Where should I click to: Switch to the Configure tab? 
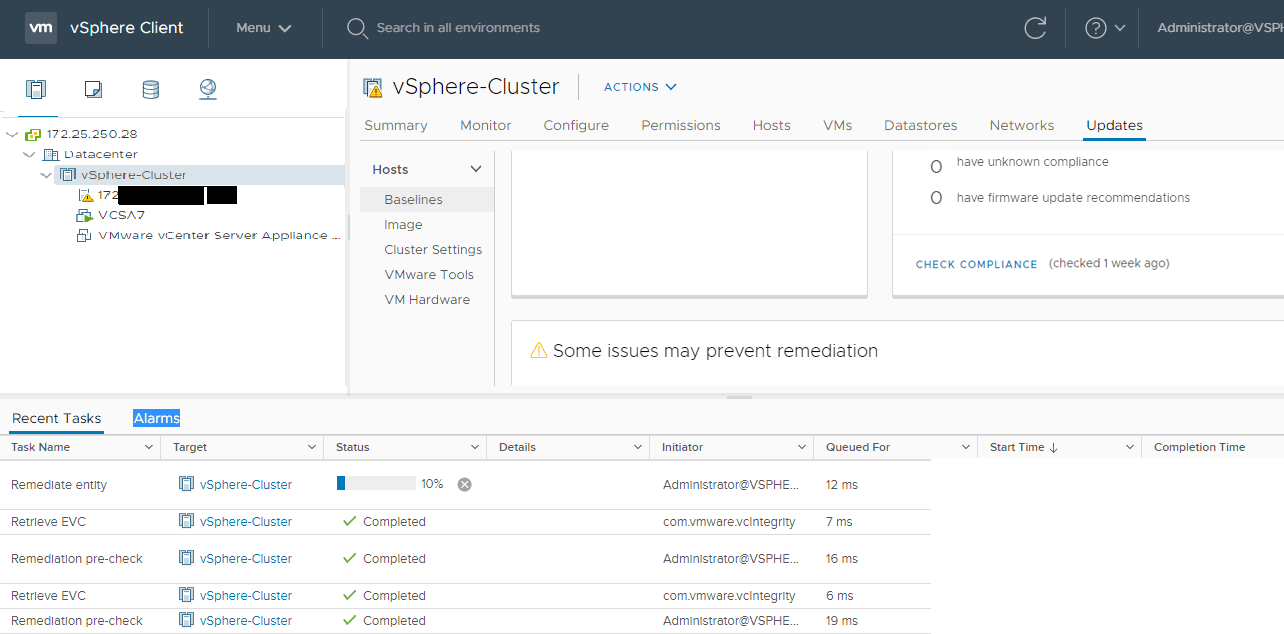point(576,125)
